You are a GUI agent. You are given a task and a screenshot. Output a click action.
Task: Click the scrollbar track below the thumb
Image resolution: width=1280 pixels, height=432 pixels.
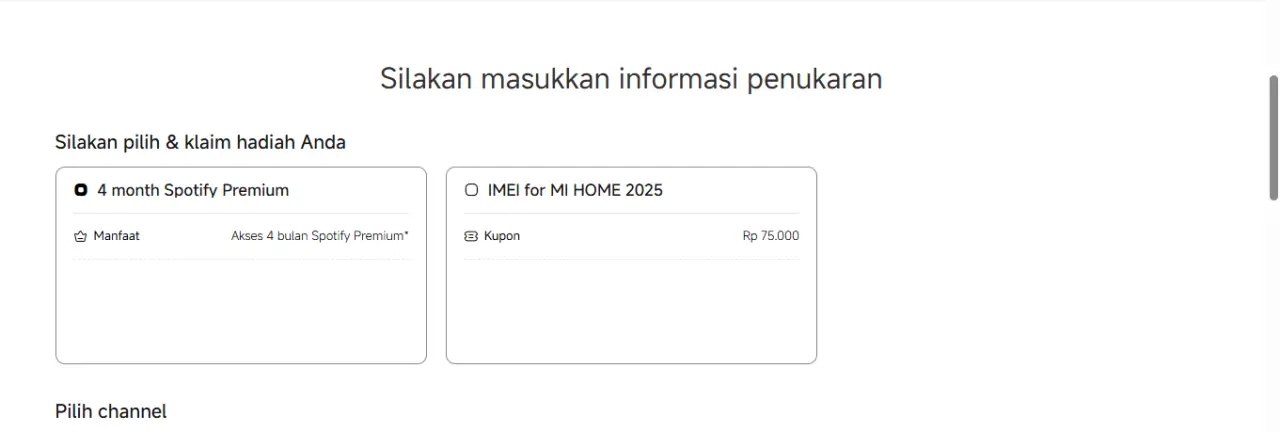[x=1274, y=320]
